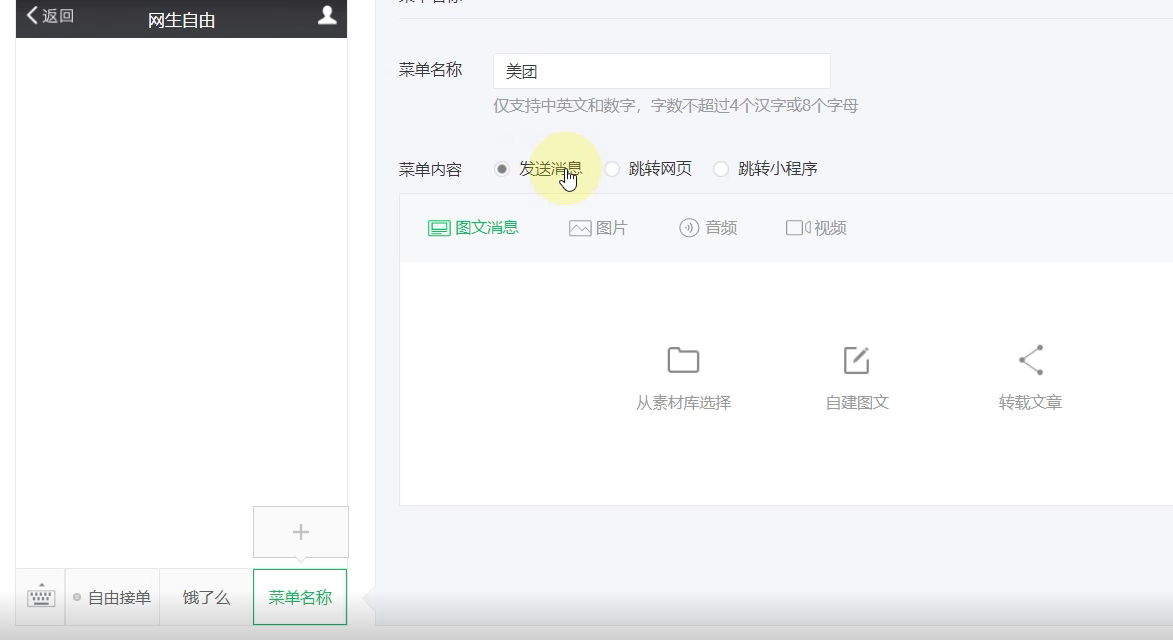Click the back arrow 返回 in phone preview
The image size is (1173, 640).
click(x=50, y=16)
